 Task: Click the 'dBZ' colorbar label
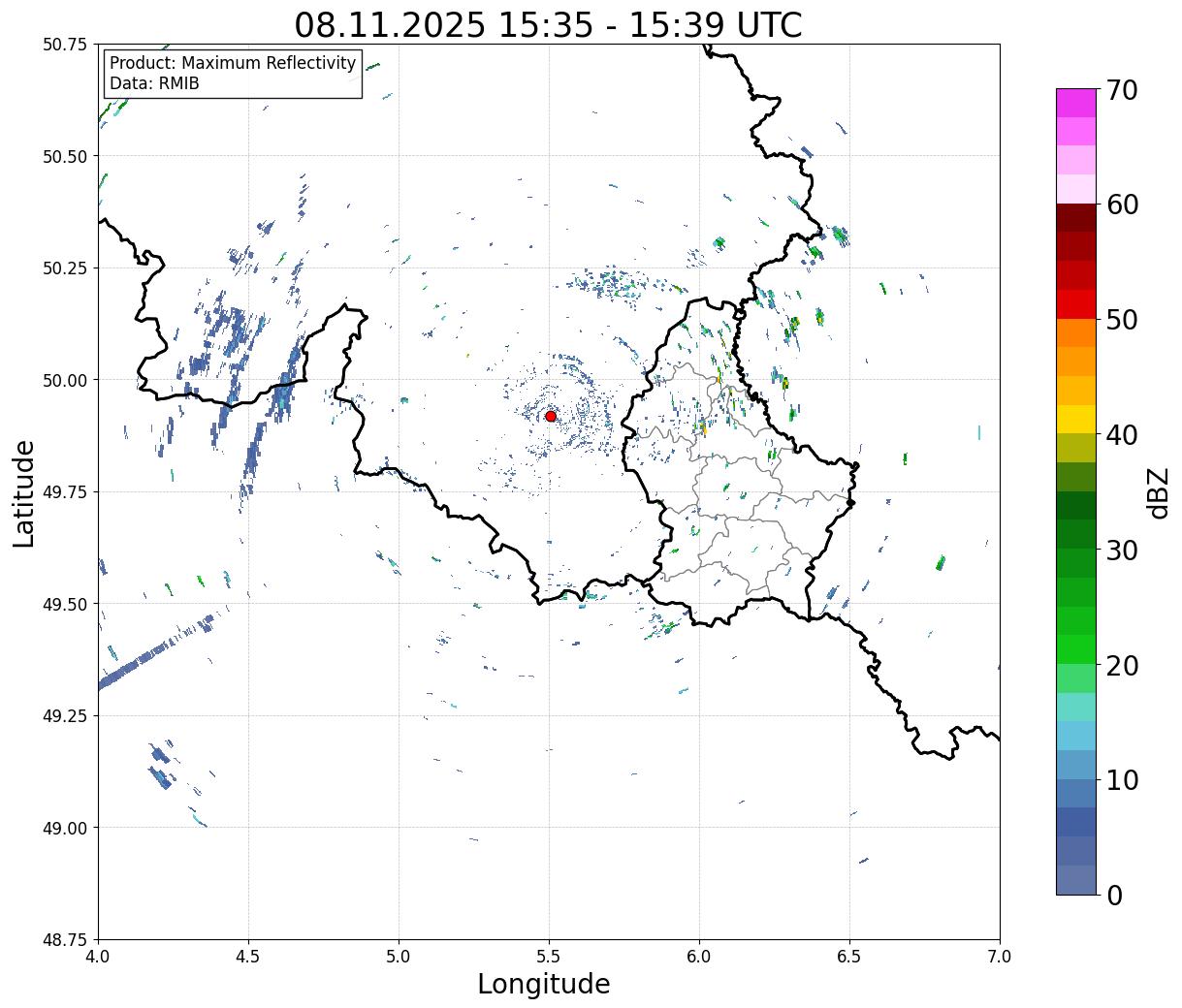point(1160,492)
